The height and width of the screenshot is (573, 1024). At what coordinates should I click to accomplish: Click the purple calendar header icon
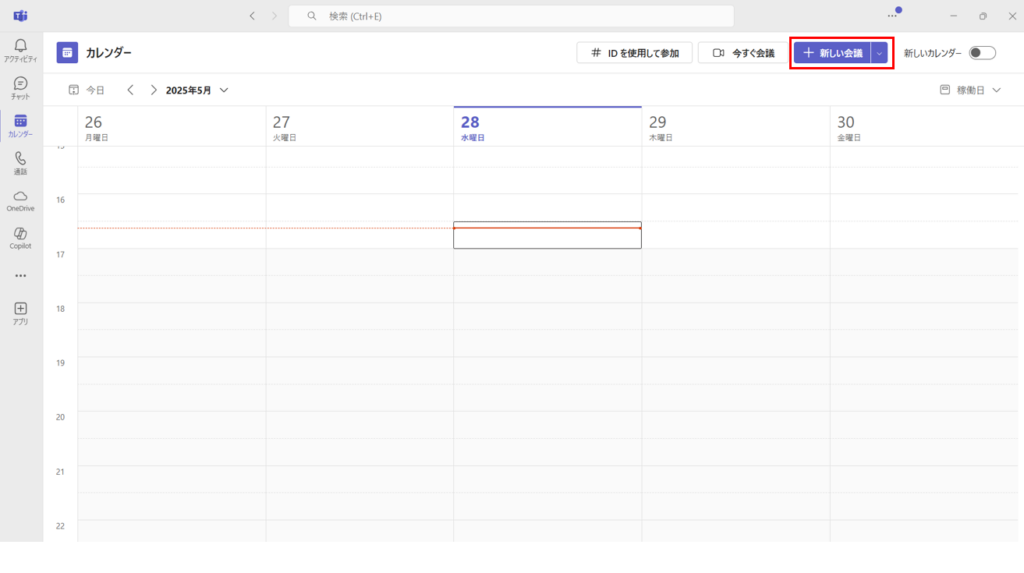click(67, 52)
